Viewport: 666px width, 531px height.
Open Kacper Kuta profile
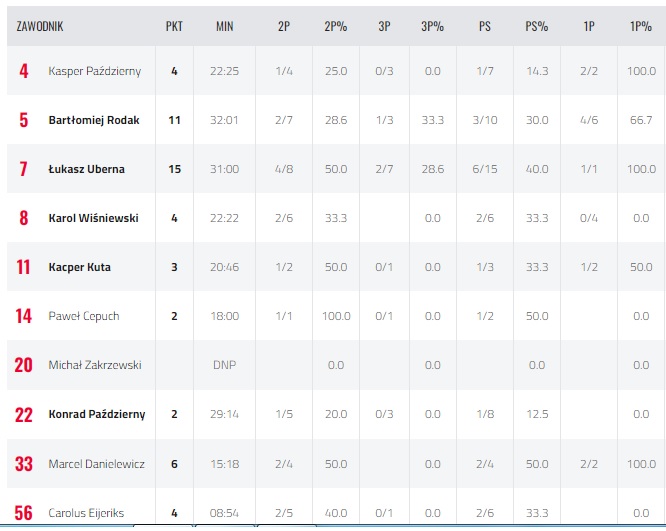(x=80, y=267)
